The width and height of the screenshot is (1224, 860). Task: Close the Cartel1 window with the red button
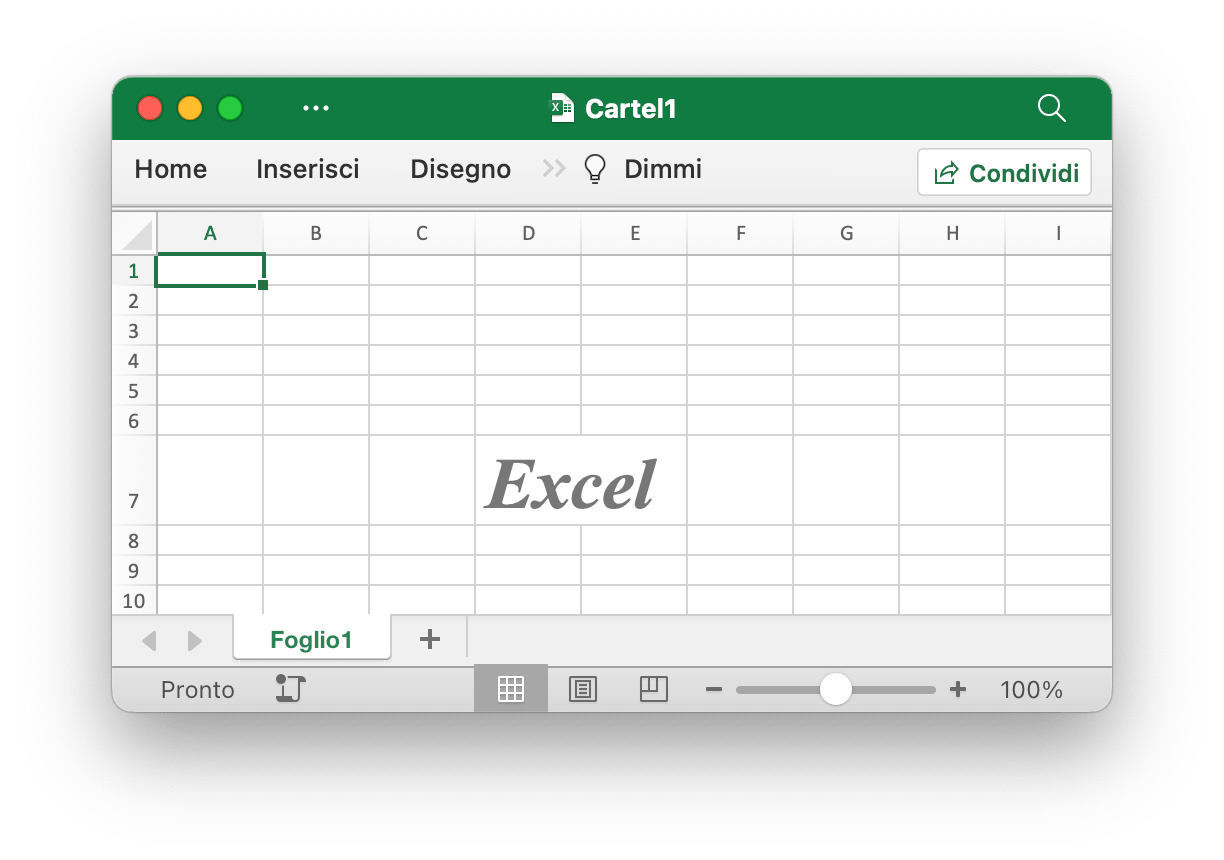[150, 108]
